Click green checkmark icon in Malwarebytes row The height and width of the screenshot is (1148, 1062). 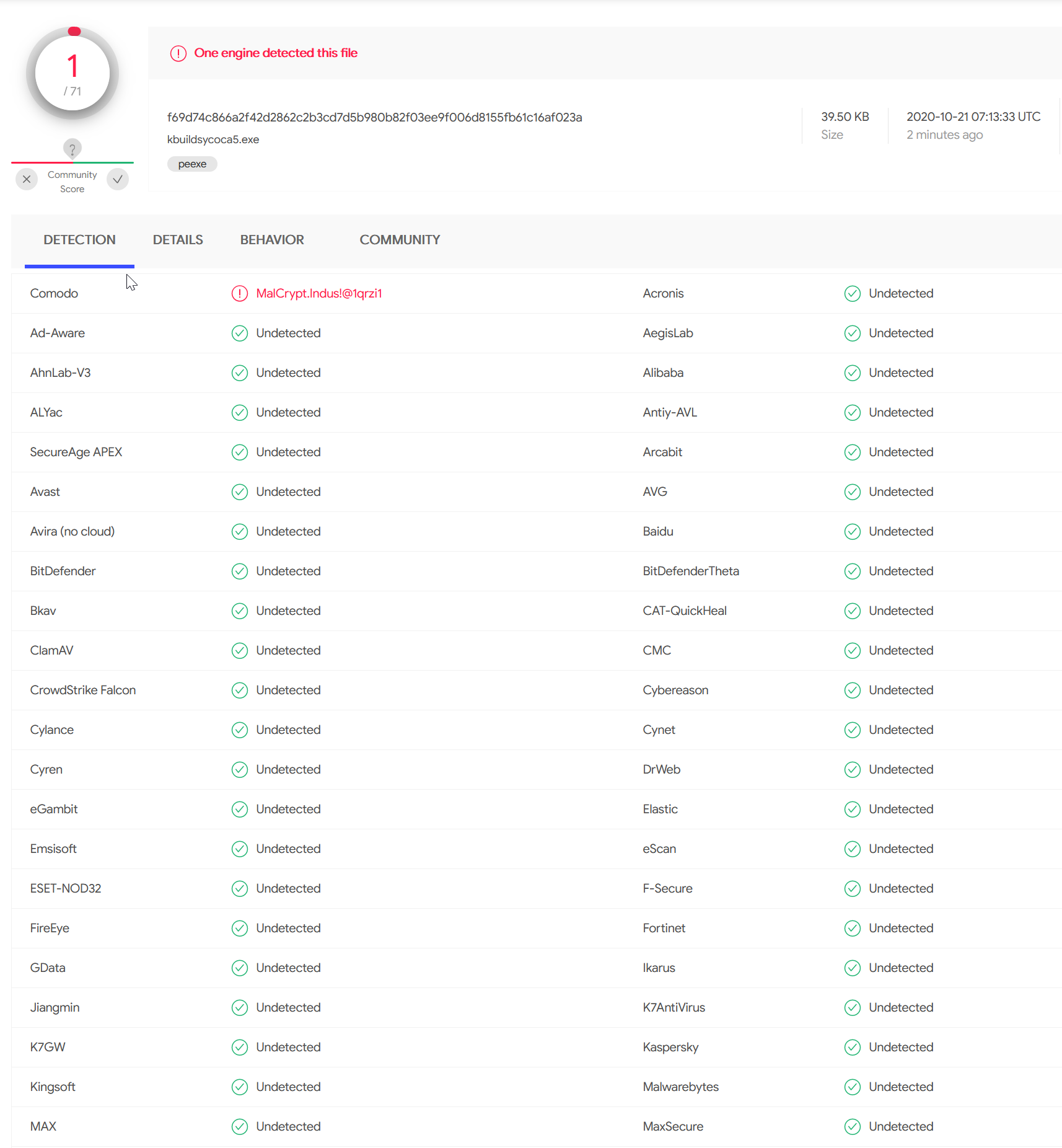(852, 1087)
